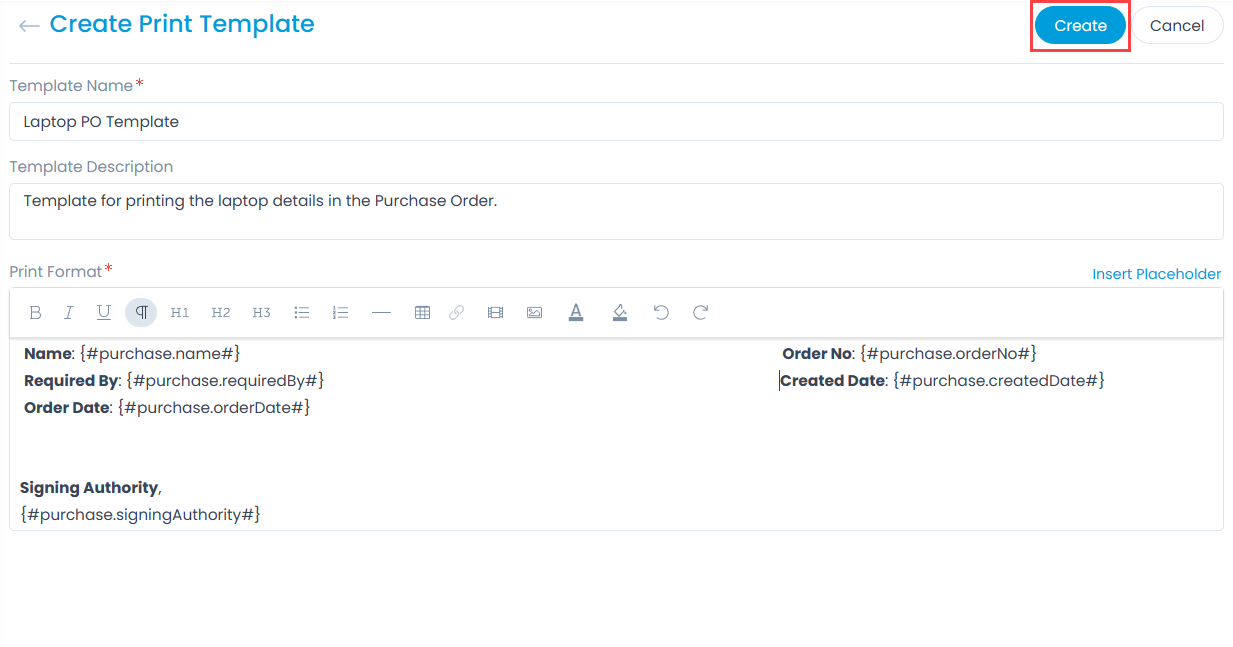Screen dimensions: 1233x647
Task: Insert a video into the editor
Action: (x=495, y=313)
